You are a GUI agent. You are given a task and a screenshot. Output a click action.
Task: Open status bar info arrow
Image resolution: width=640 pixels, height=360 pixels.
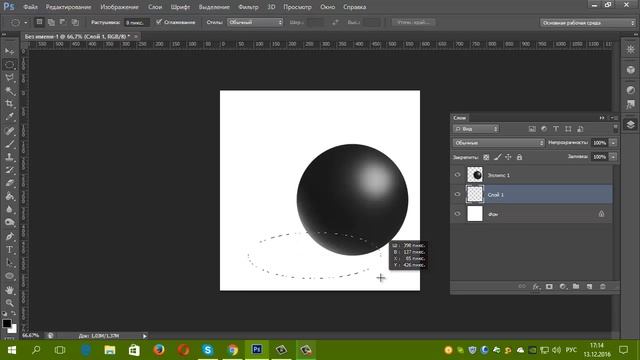pyautogui.click(x=144, y=336)
